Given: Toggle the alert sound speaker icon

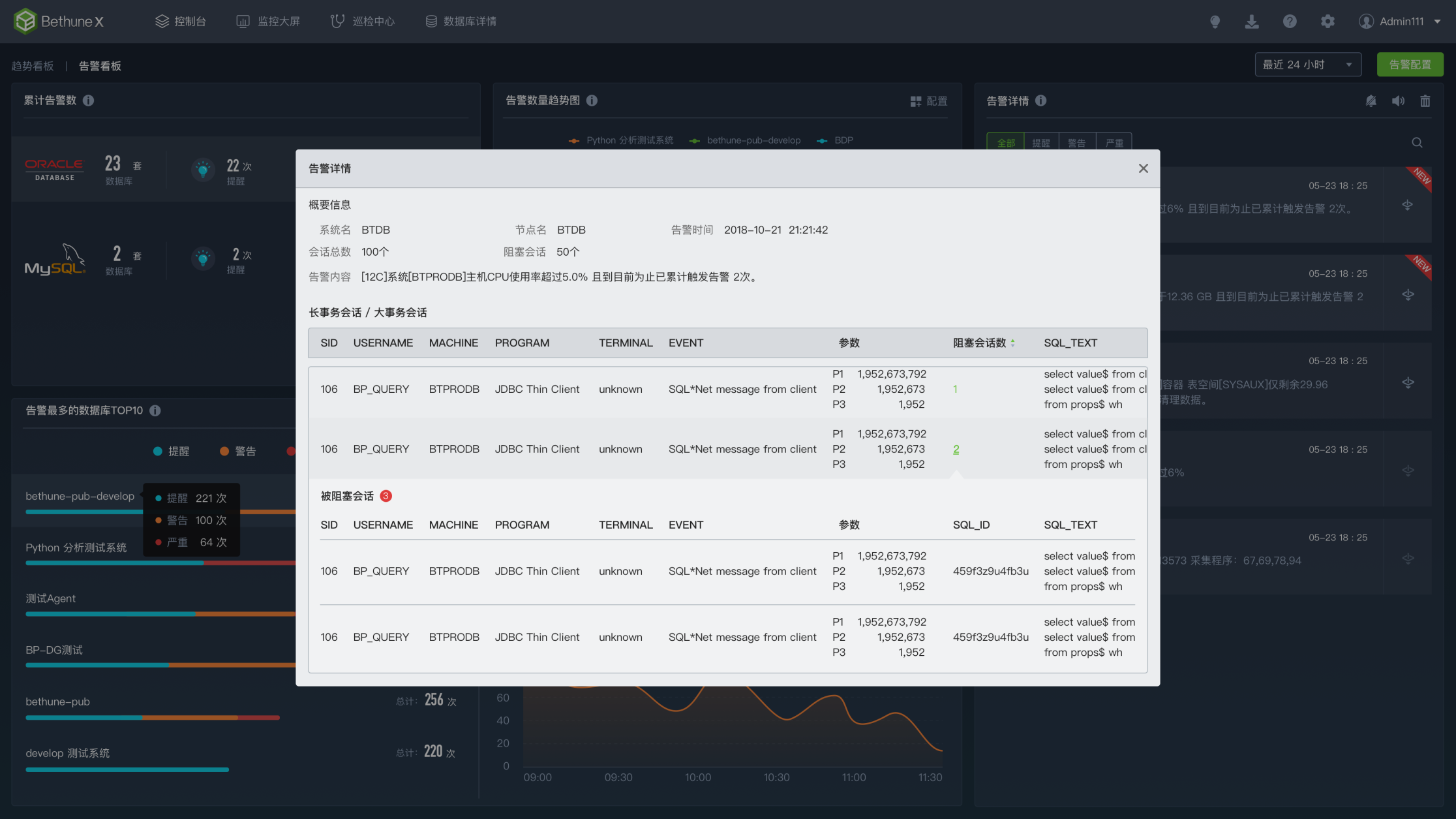Looking at the screenshot, I should pos(1398,101).
